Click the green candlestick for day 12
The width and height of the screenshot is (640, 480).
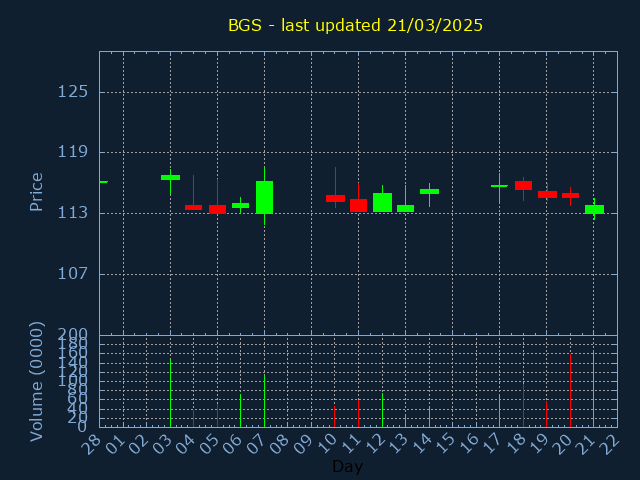[x=382, y=202]
